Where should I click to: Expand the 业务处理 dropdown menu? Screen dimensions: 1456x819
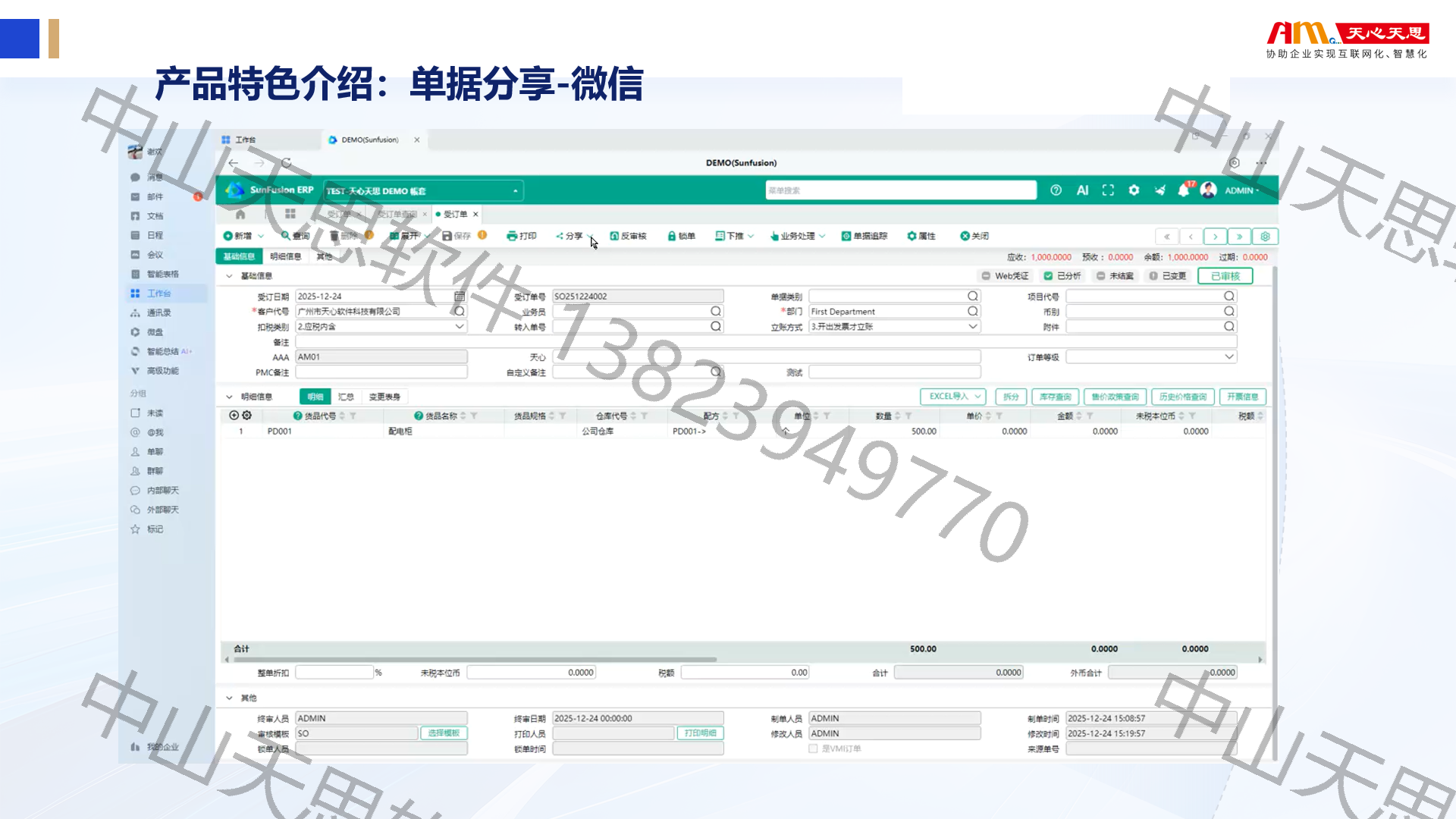click(x=822, y=237)
